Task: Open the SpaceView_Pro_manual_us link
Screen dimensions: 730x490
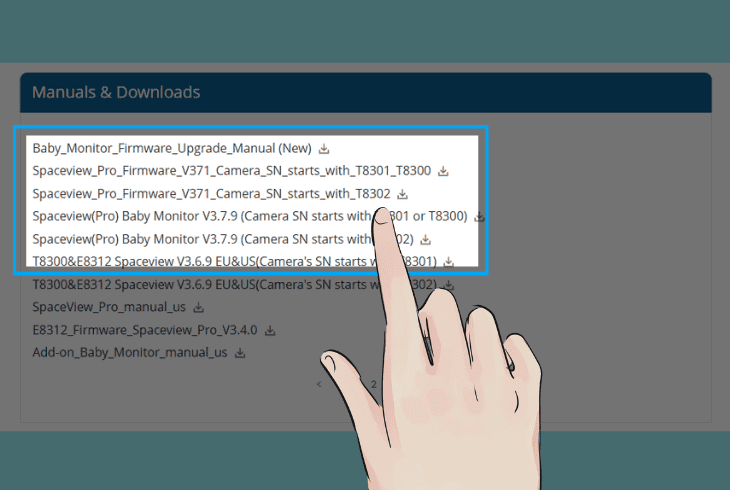Action: 109,307
